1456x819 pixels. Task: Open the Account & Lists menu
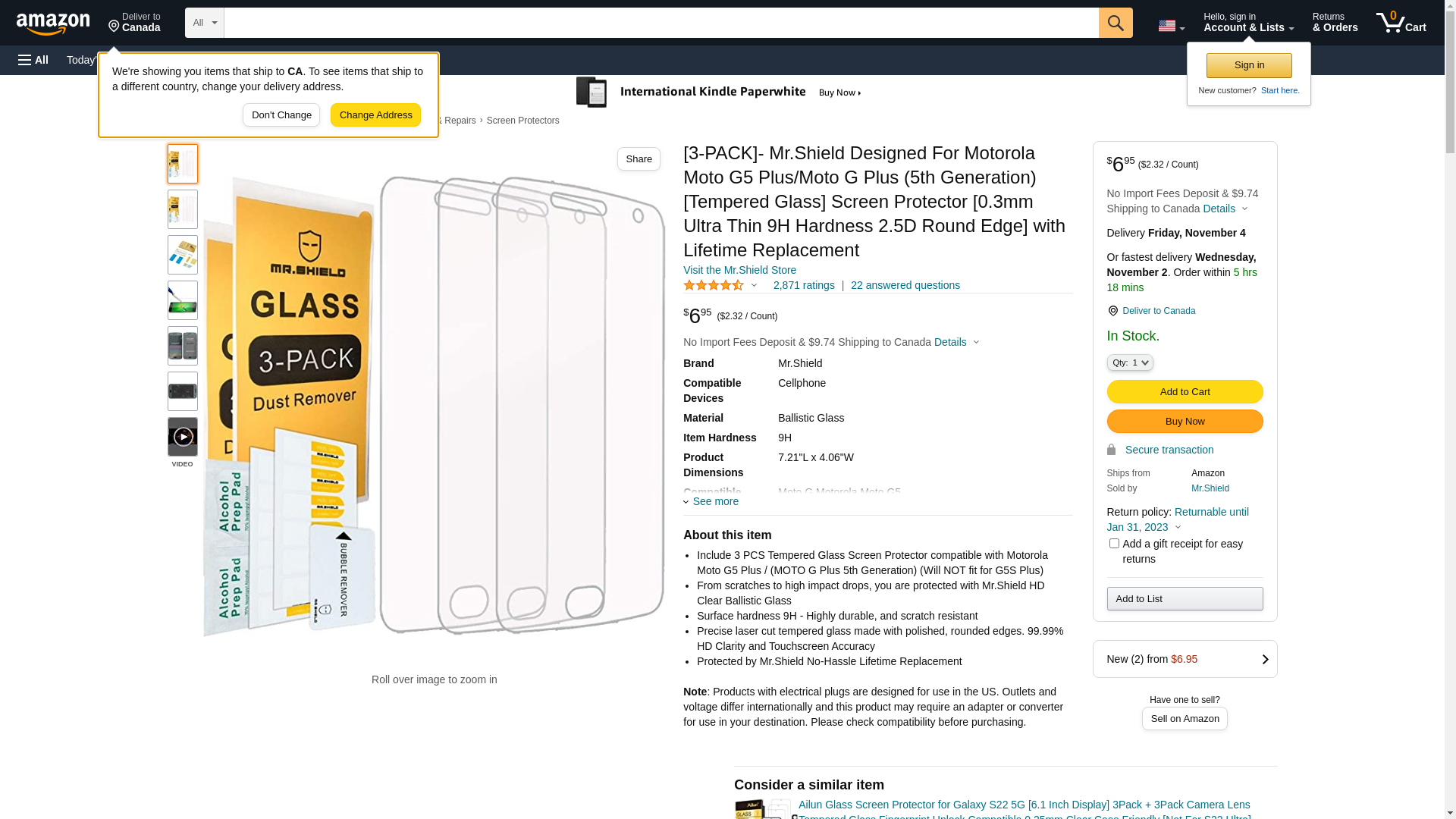(x=1248, y=23)
